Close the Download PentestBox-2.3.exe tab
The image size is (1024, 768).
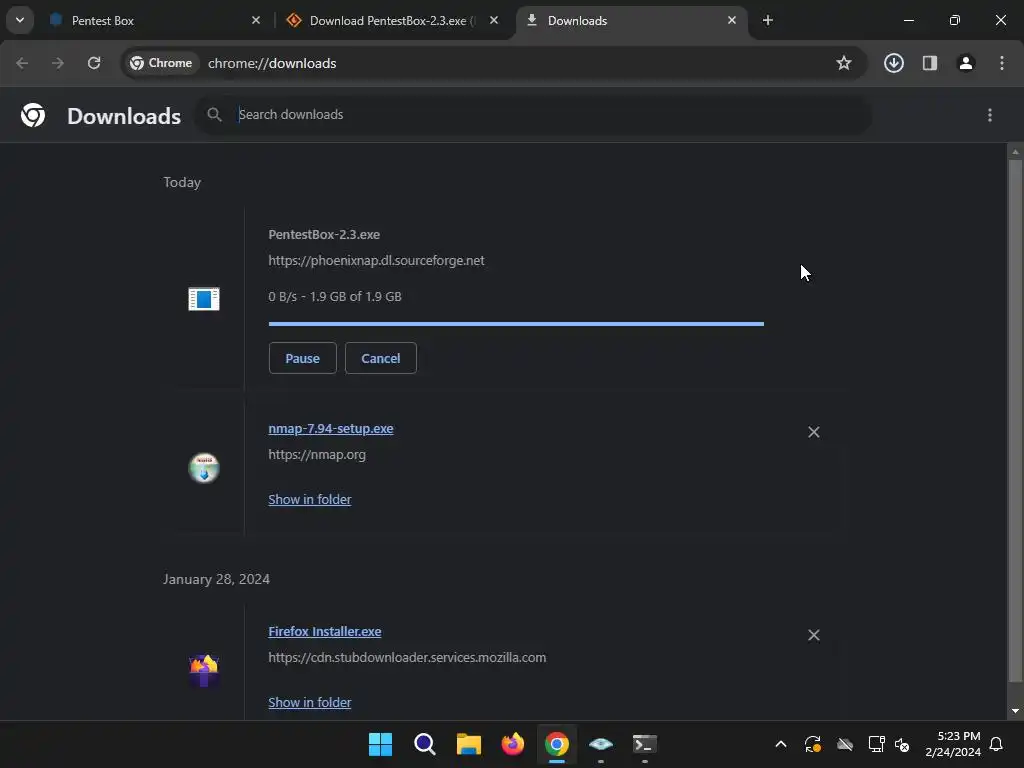click(494, 20)
